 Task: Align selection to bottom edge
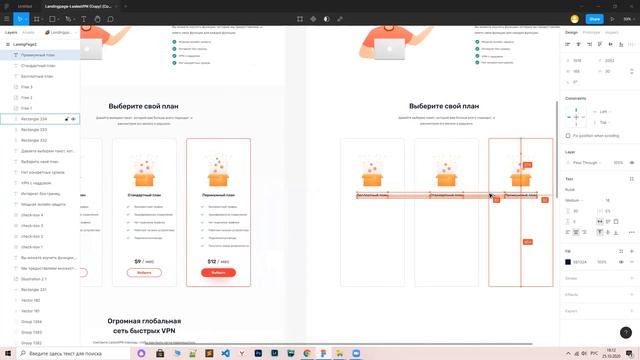point(621,44)
